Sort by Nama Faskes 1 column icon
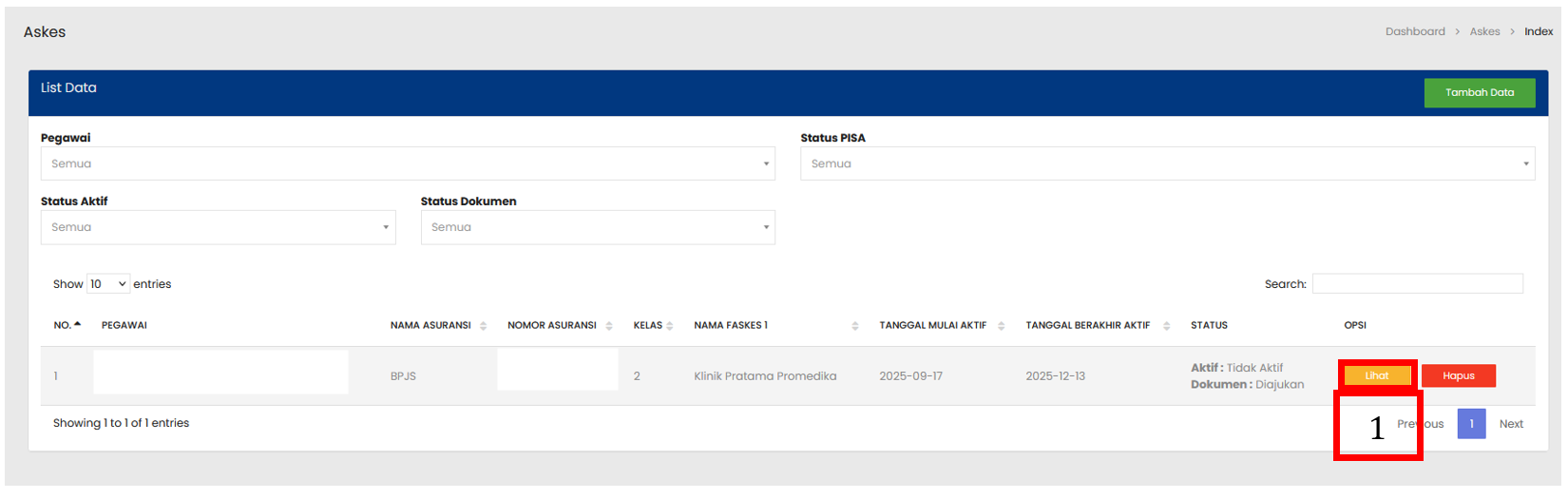Screen dimensions: 1568x499 point(855,326)
